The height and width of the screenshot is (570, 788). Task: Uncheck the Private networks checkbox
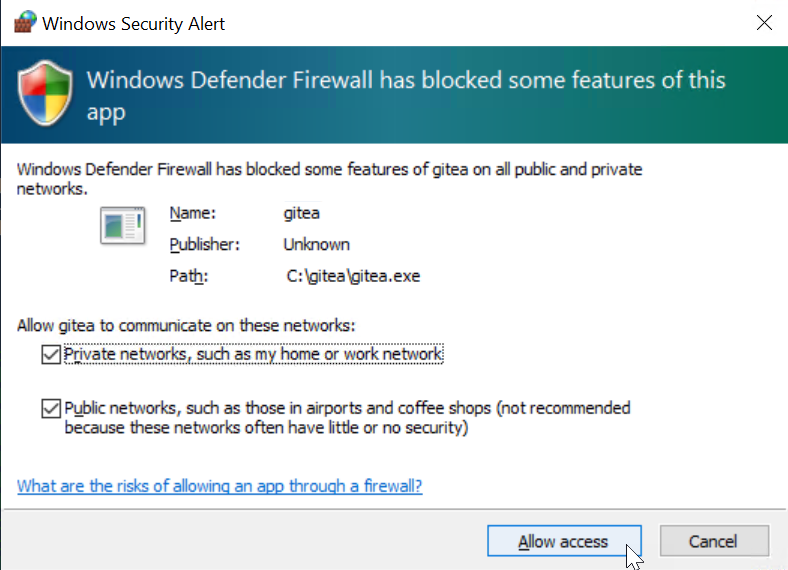tap(51, 354)
